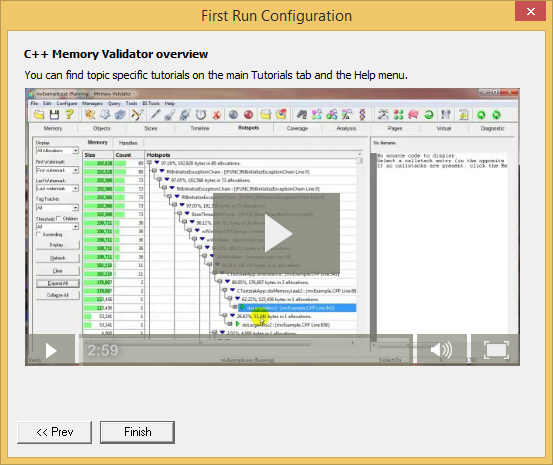This screenshot has width=553, height=465.
Task: Click the sentence about topic specific tutorials
Action: click(216, 75)
